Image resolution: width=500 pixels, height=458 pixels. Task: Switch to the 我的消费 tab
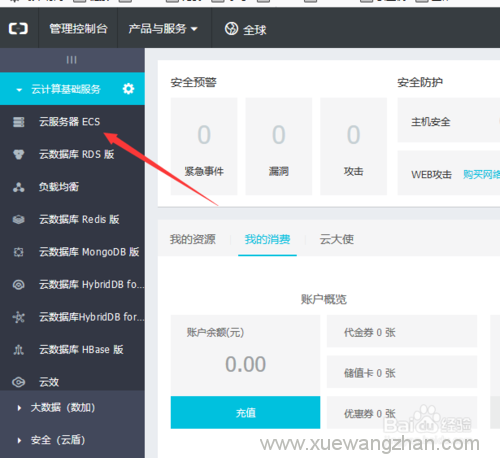point(267,239)
